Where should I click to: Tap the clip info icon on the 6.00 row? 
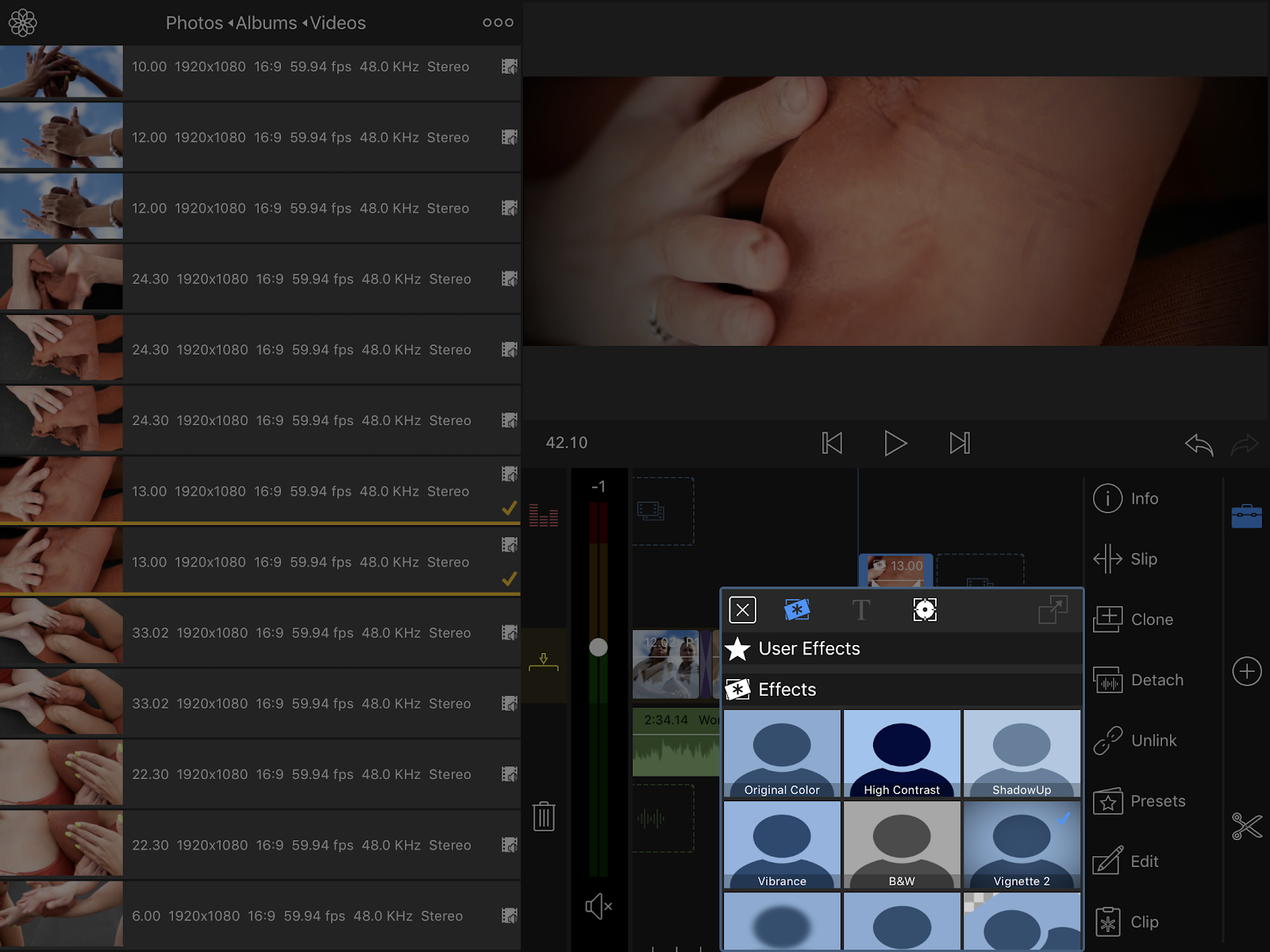coord(510,916)
